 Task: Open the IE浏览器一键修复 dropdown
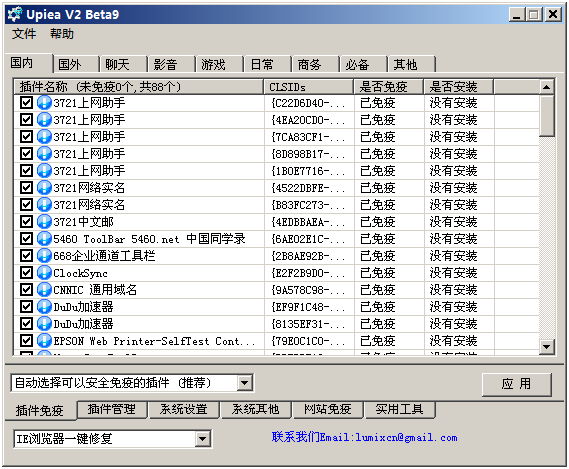coord(202,439)
